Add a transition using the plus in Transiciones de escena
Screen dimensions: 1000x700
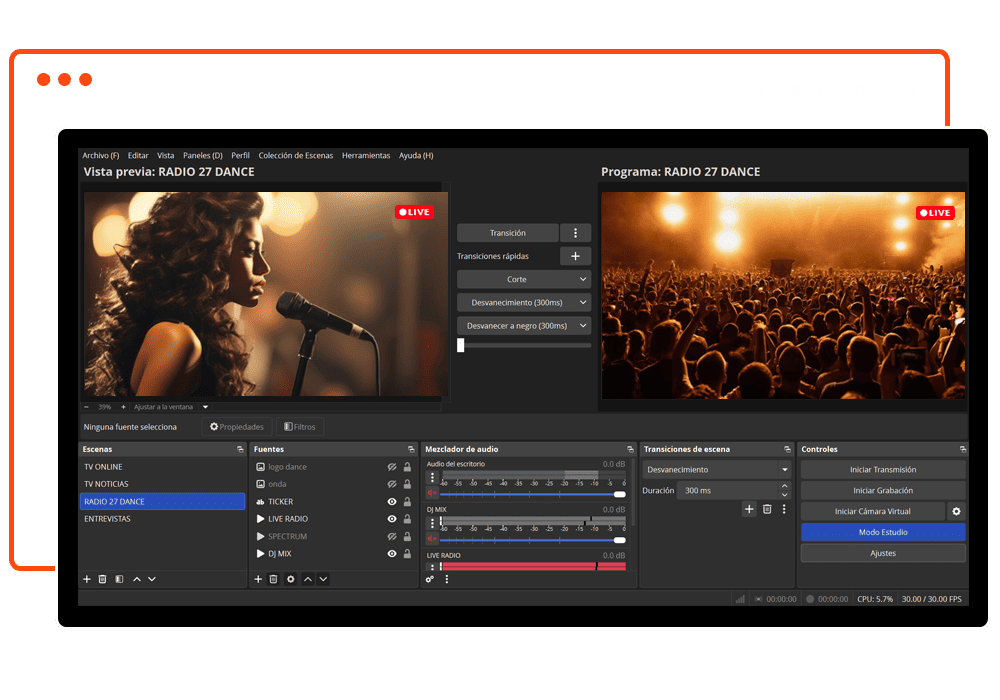(x=749, y=509)
